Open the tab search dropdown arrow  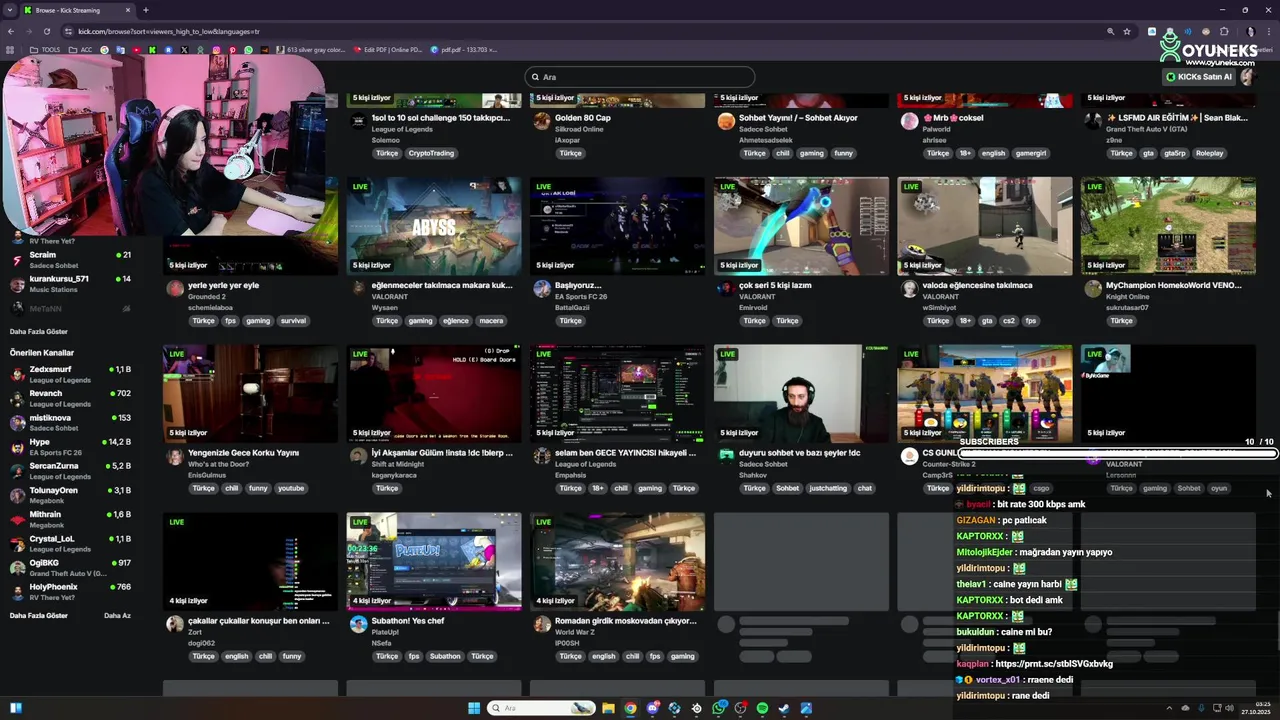(11, 10)
